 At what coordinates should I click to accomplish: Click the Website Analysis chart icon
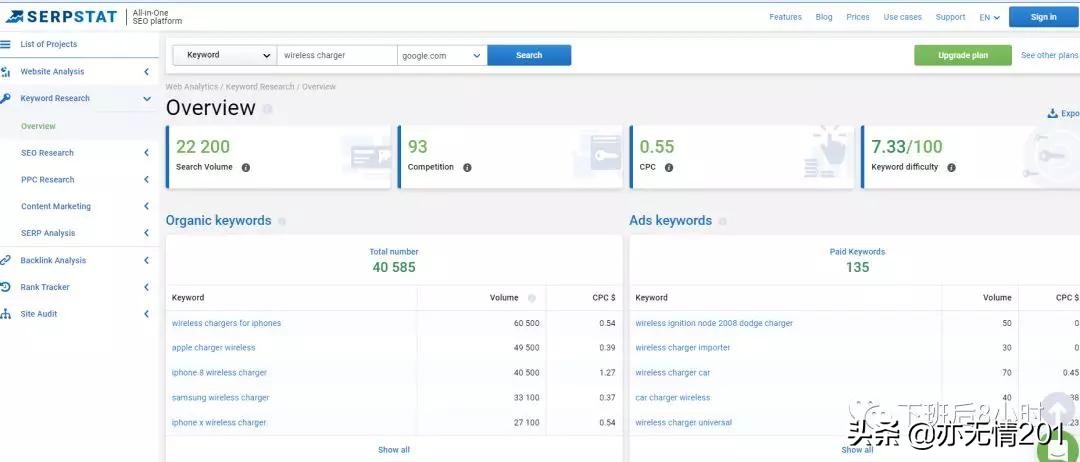[x=6, y=72]
